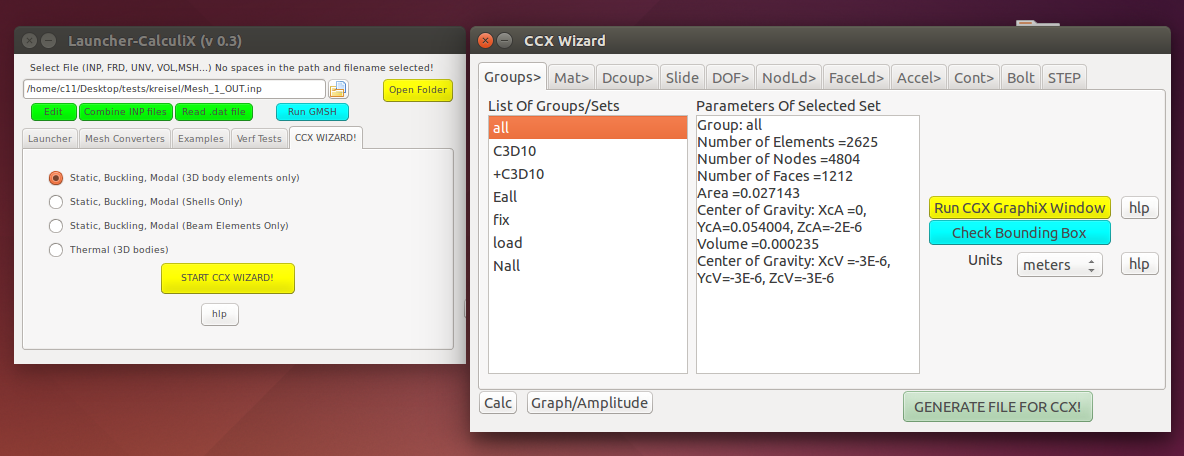
Task: Select Shells Only analysis option
Action: tap(56, 201)
